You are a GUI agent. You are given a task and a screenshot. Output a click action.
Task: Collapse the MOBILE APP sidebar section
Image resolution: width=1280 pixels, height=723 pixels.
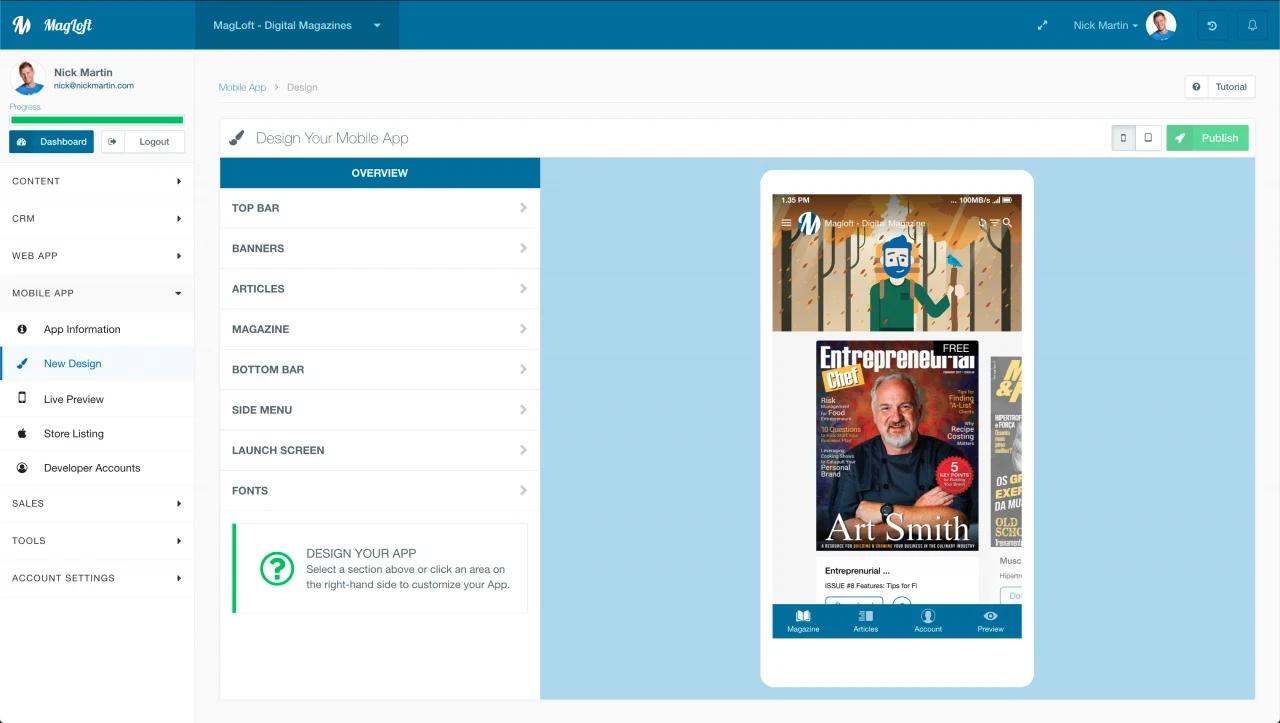click(x=96, y=293)
